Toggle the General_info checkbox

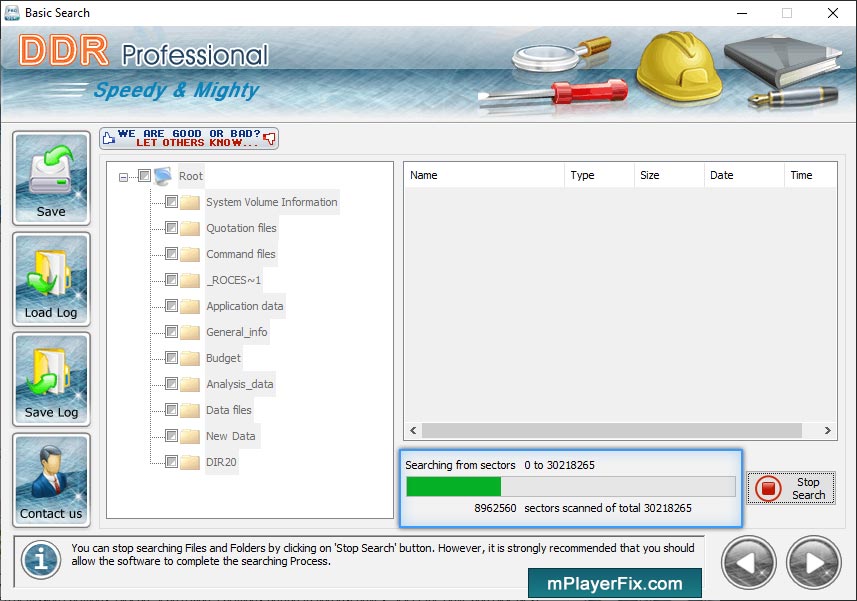point(172,332)
